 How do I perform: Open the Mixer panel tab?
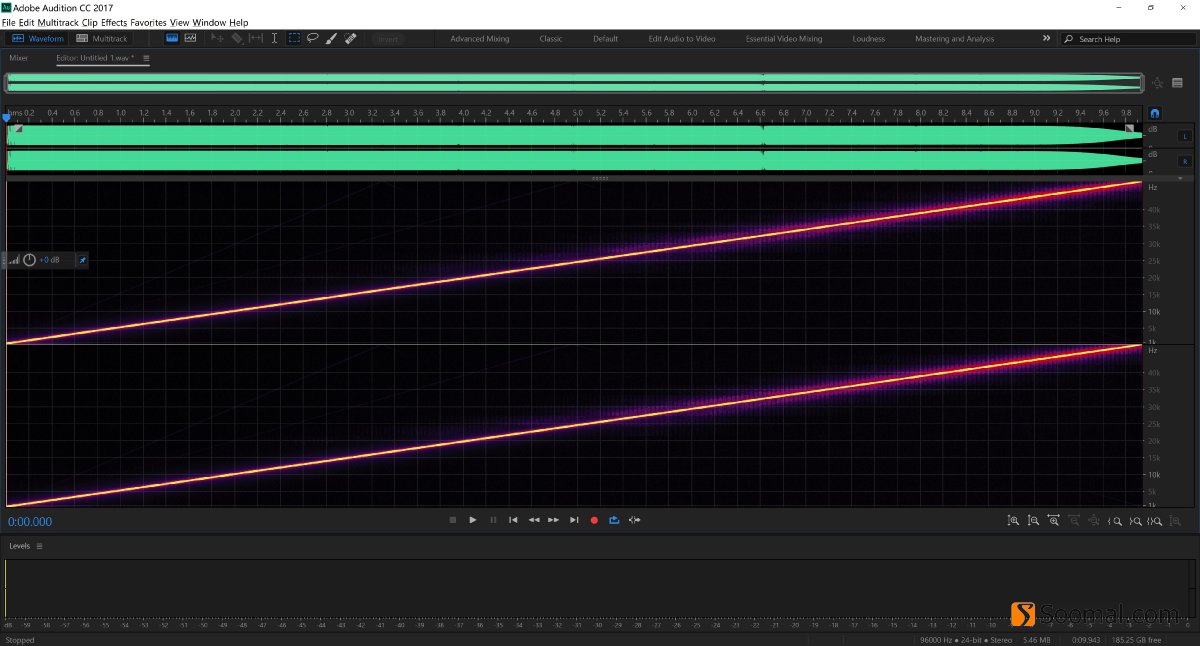pyautogui.click(x=19, y=58)
